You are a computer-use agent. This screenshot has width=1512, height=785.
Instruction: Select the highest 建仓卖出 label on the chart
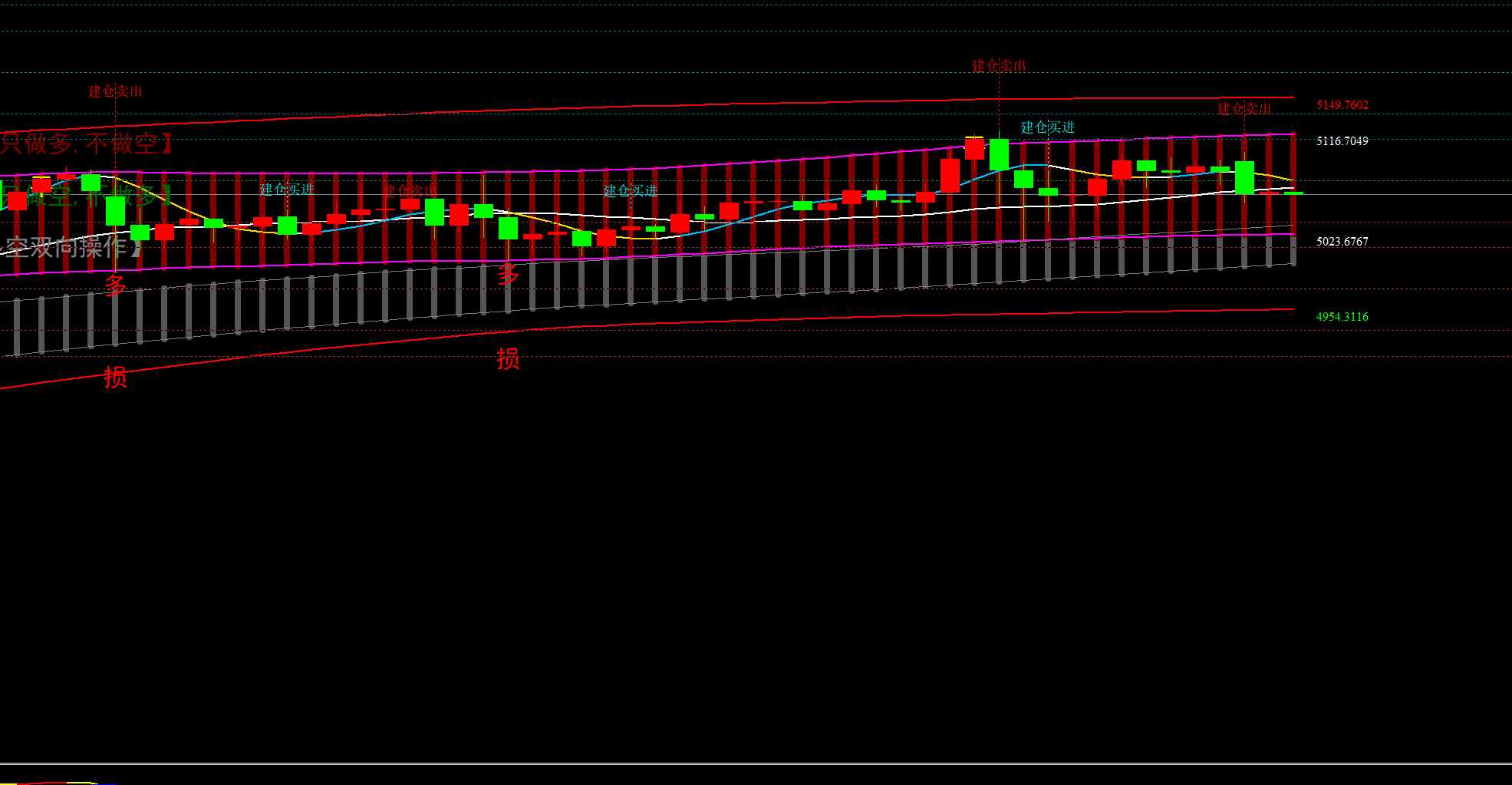click(x=999, y=66)
